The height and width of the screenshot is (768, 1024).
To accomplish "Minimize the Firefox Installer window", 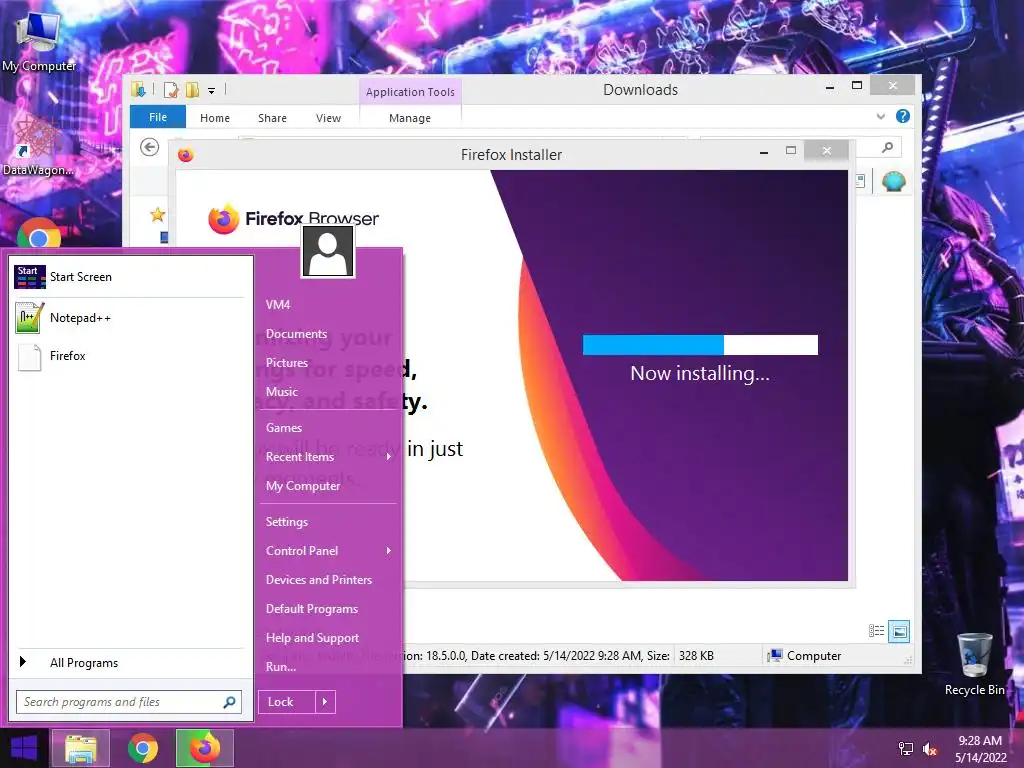I will click(x=763, y=152).
